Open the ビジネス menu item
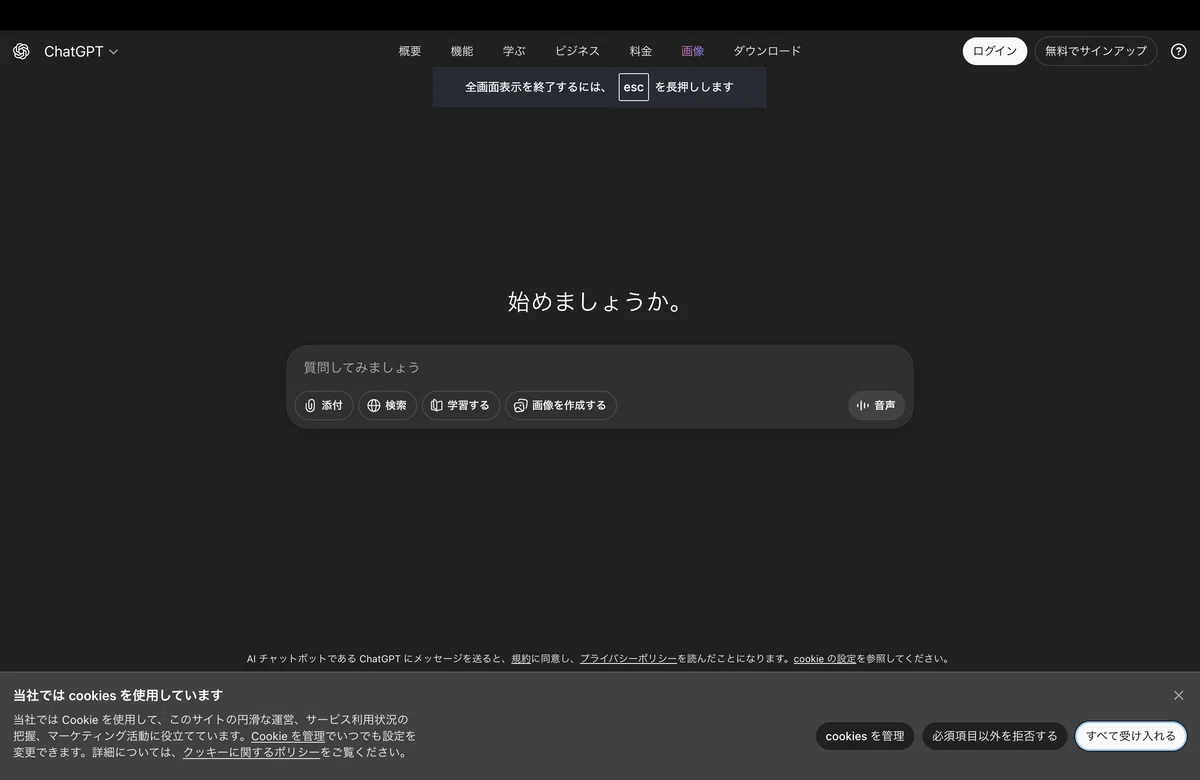Viewport: 1200px width, 780px height. coord(577,51)
